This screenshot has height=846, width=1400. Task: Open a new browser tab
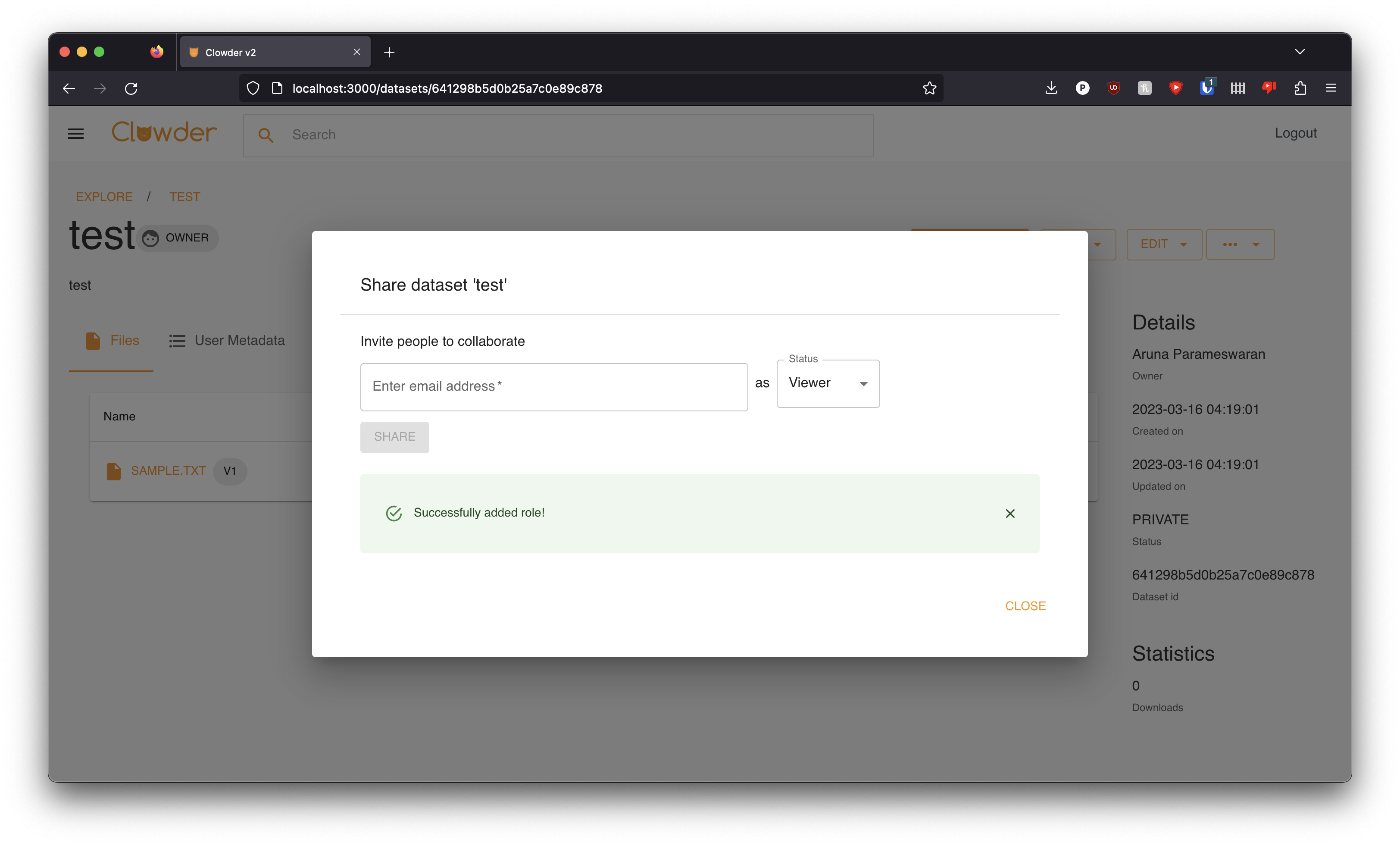click(x=389, y=52)
